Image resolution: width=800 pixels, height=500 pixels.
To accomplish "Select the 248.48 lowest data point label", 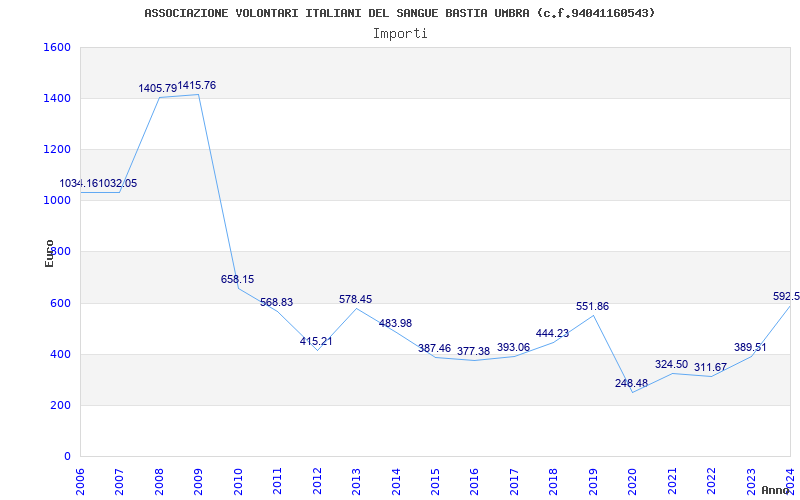I will point(632,383).
